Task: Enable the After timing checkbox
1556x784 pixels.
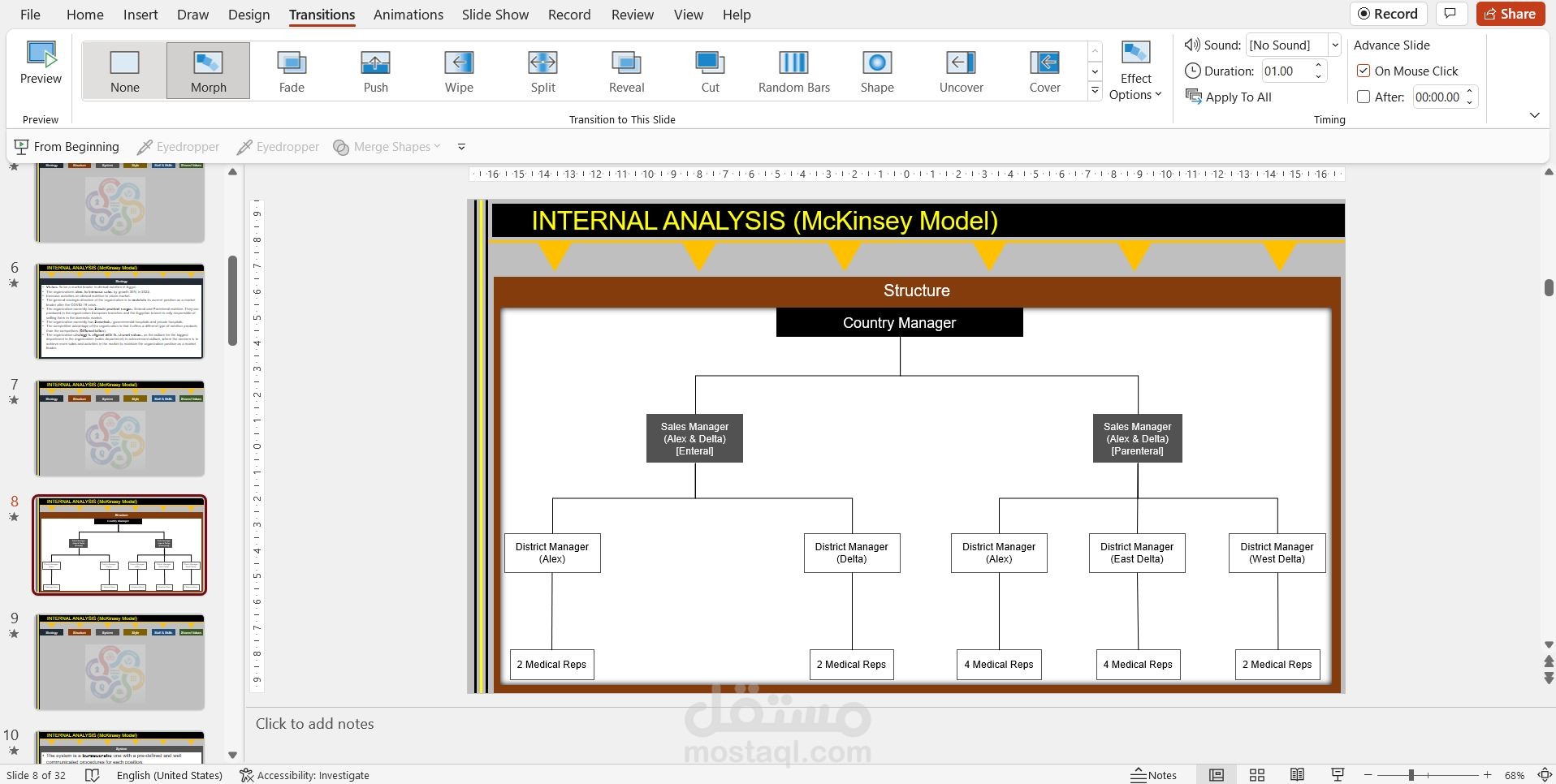Action: tap(1364, 97)
